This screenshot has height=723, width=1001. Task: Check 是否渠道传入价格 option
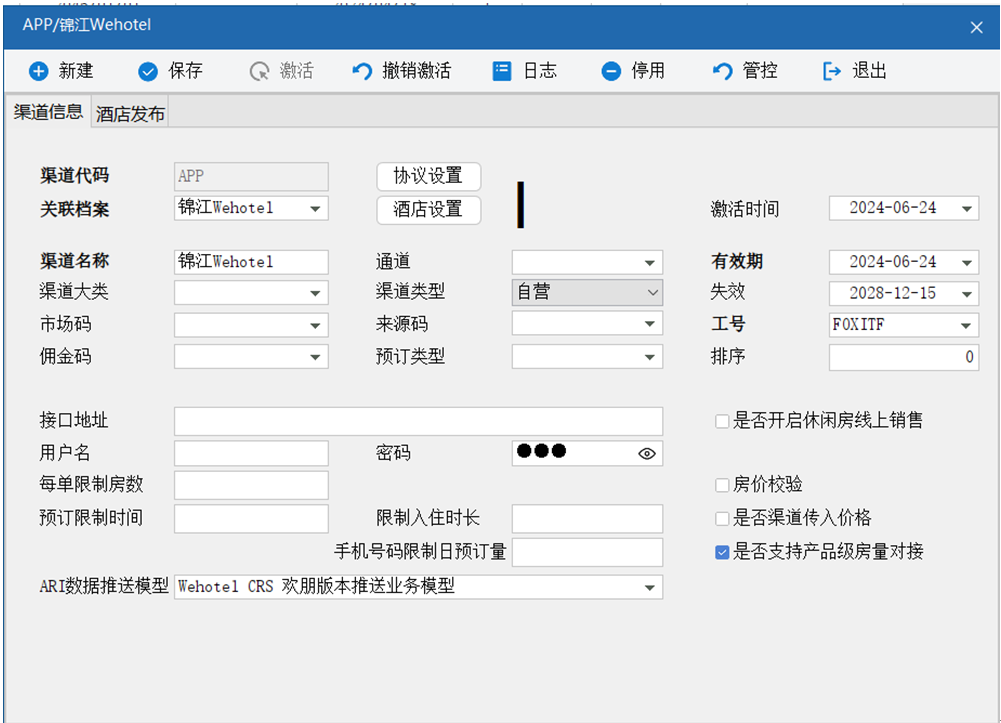pos(722,518)
